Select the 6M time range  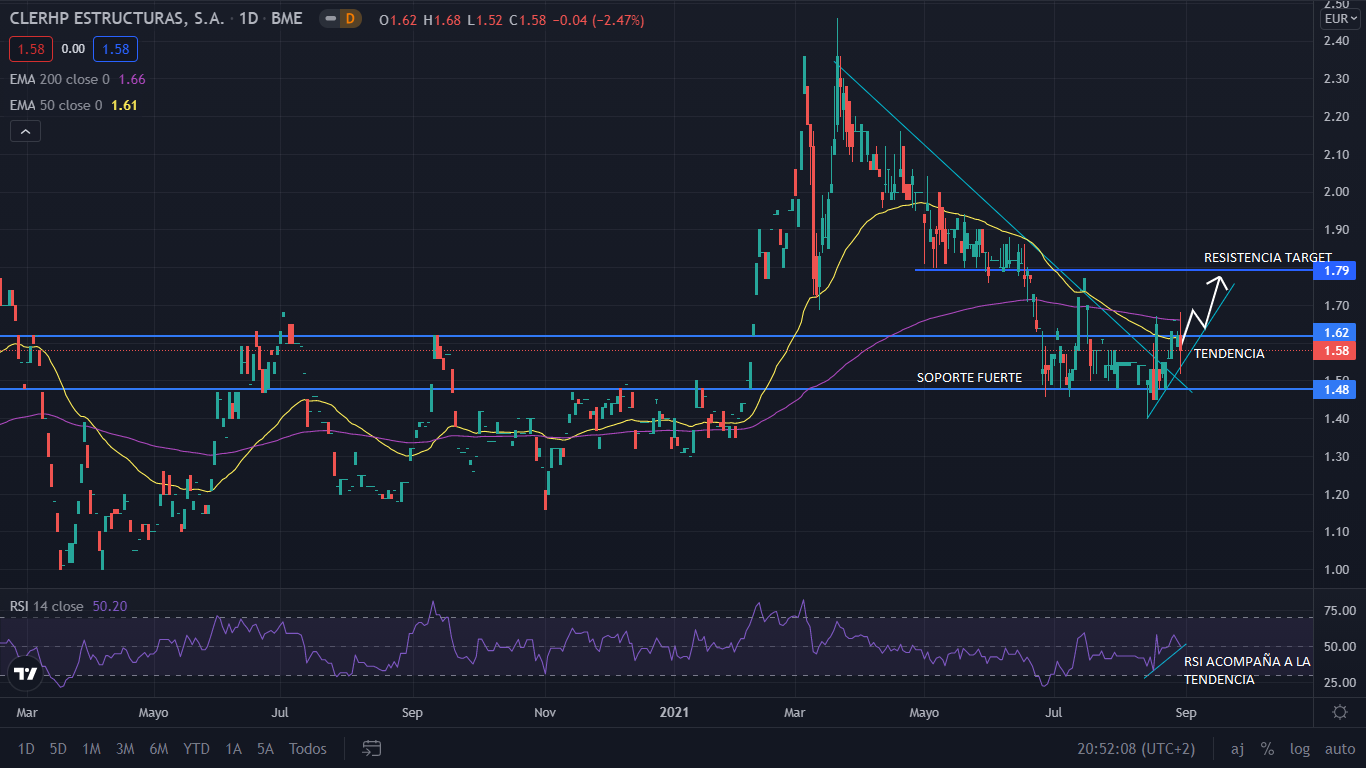(x=158, y=748)
